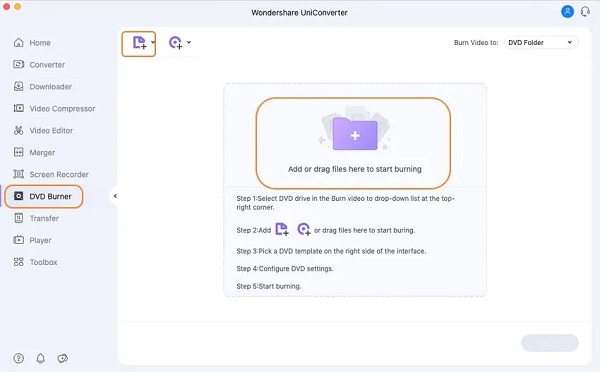This screenshot has width=600, height=372.
Task: Go to Downloader in sidebar
Action: (42, 86)
